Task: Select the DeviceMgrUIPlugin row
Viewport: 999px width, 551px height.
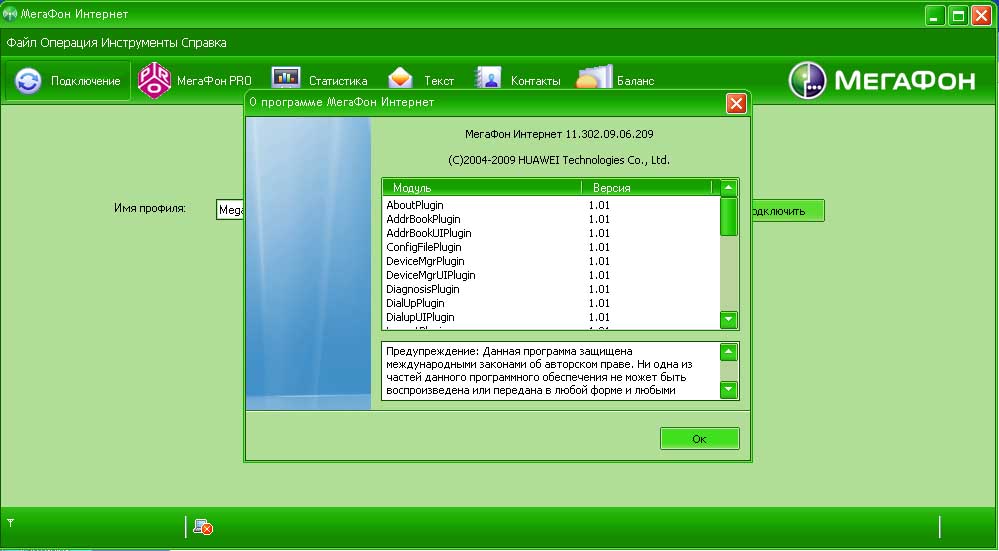Action: (x=550, y=275)
